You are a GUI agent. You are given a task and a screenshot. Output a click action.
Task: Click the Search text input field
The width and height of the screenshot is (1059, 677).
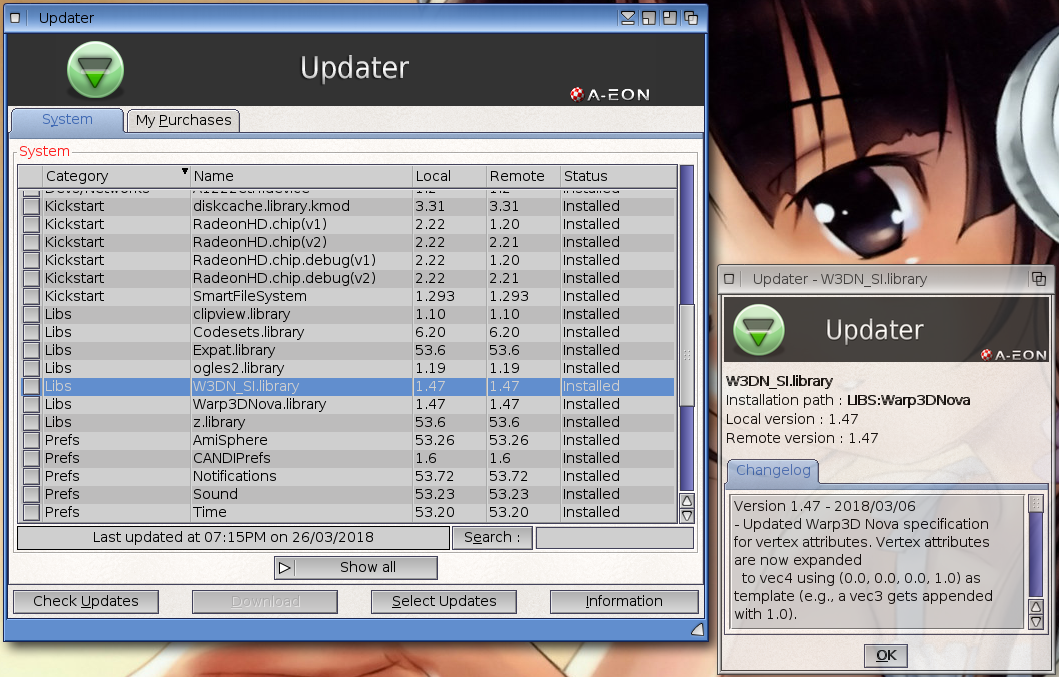pyautogui.click(x=615, y=538)
